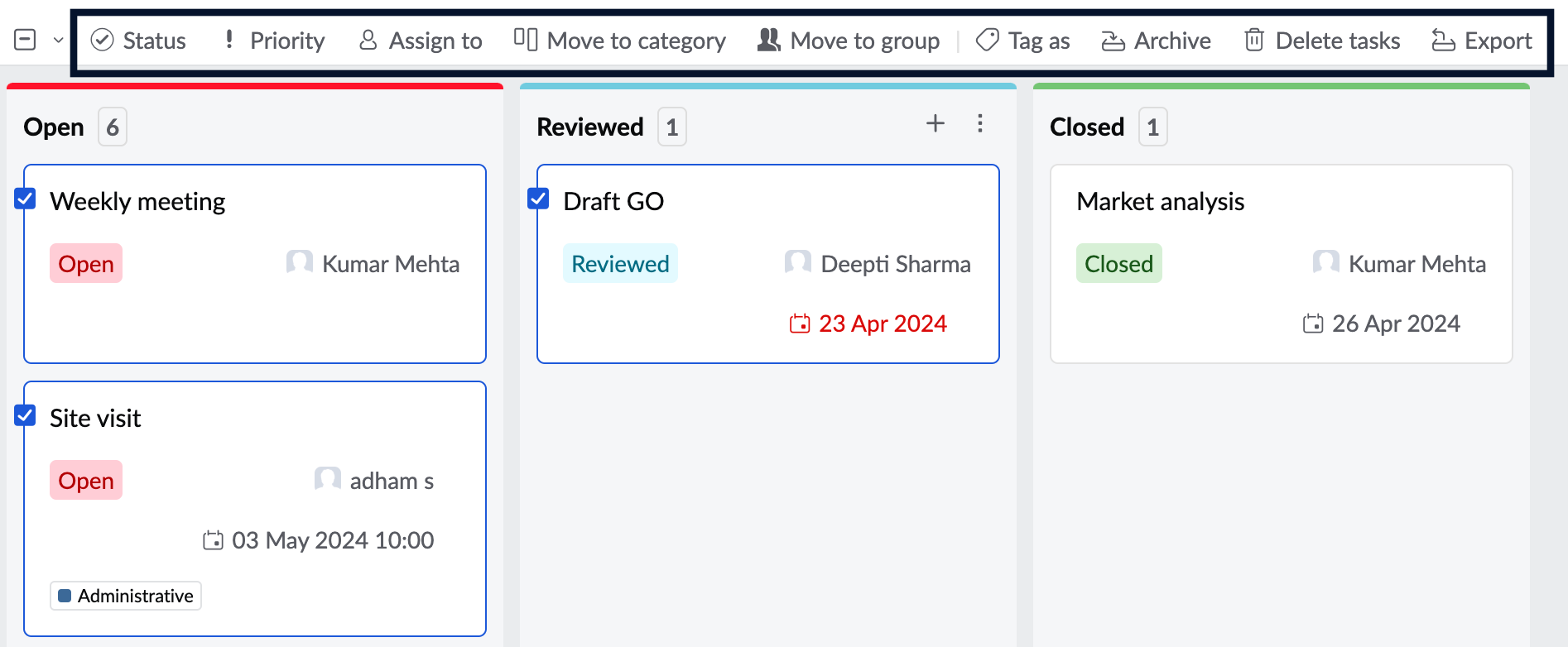The image size is (1568, 647).
Task: Click Kumar Mehta avatar on Weekly meeting
Action: click(x=300, y=262)
